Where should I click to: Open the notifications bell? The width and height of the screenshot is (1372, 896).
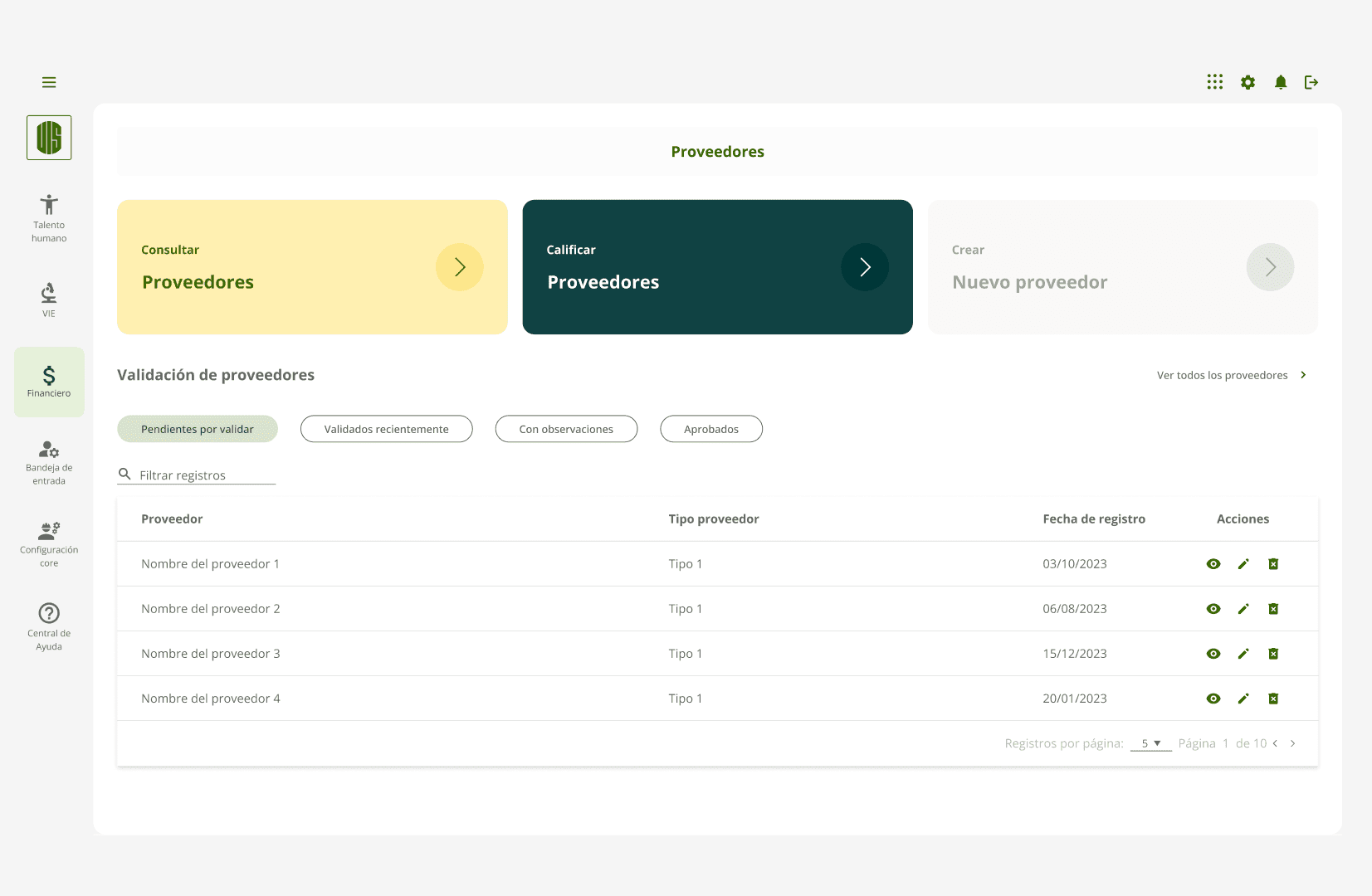click(1281, 82)
